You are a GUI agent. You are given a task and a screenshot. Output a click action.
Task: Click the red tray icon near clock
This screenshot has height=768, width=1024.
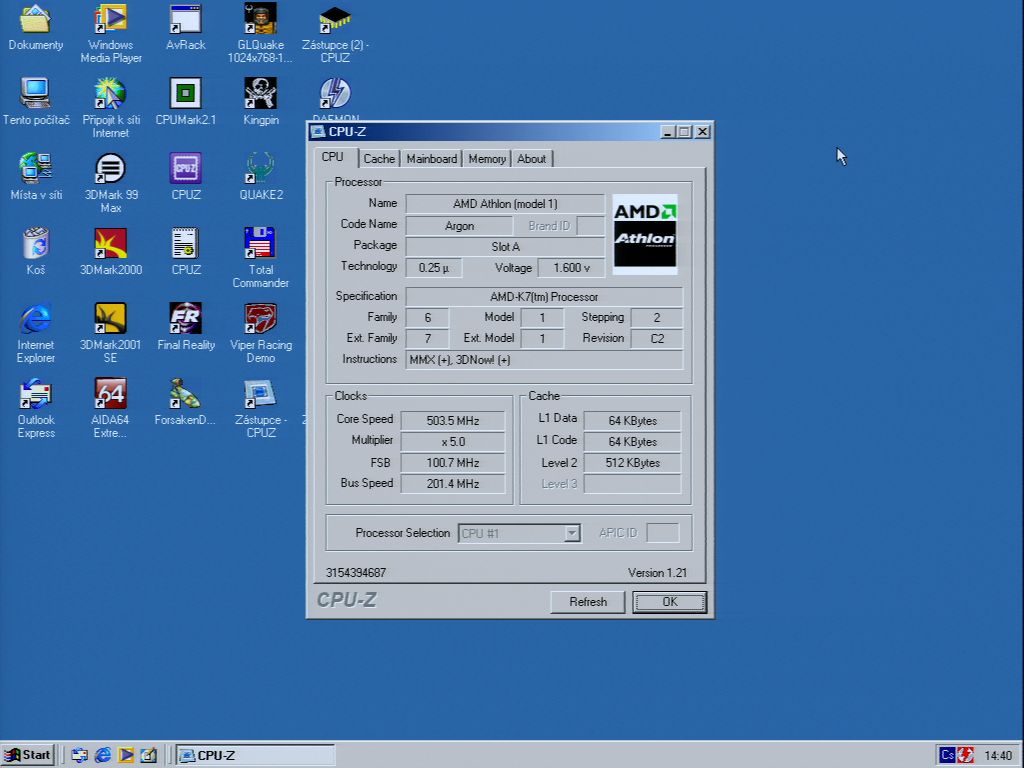965,755
